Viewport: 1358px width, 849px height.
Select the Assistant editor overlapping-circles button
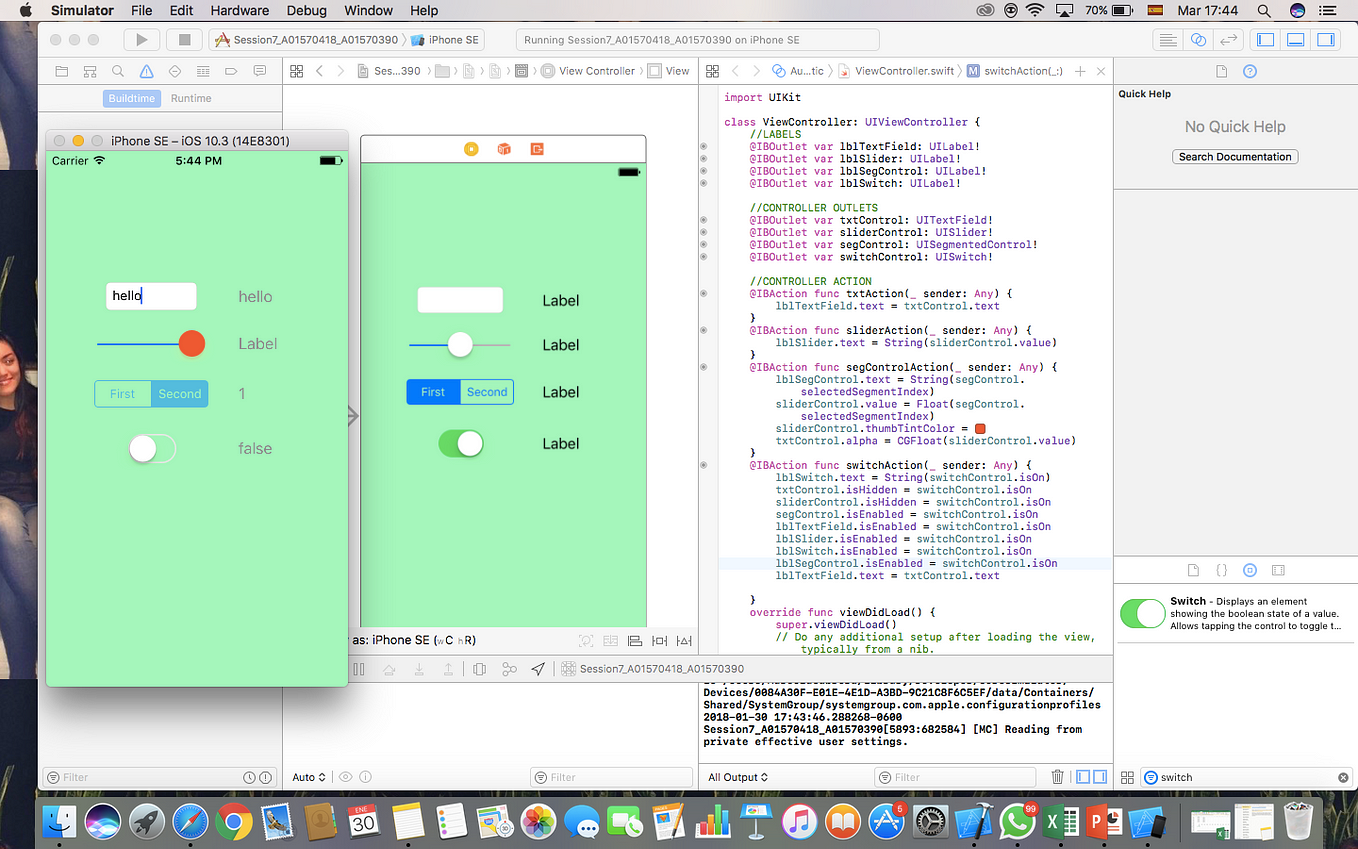pos(1198,40)
